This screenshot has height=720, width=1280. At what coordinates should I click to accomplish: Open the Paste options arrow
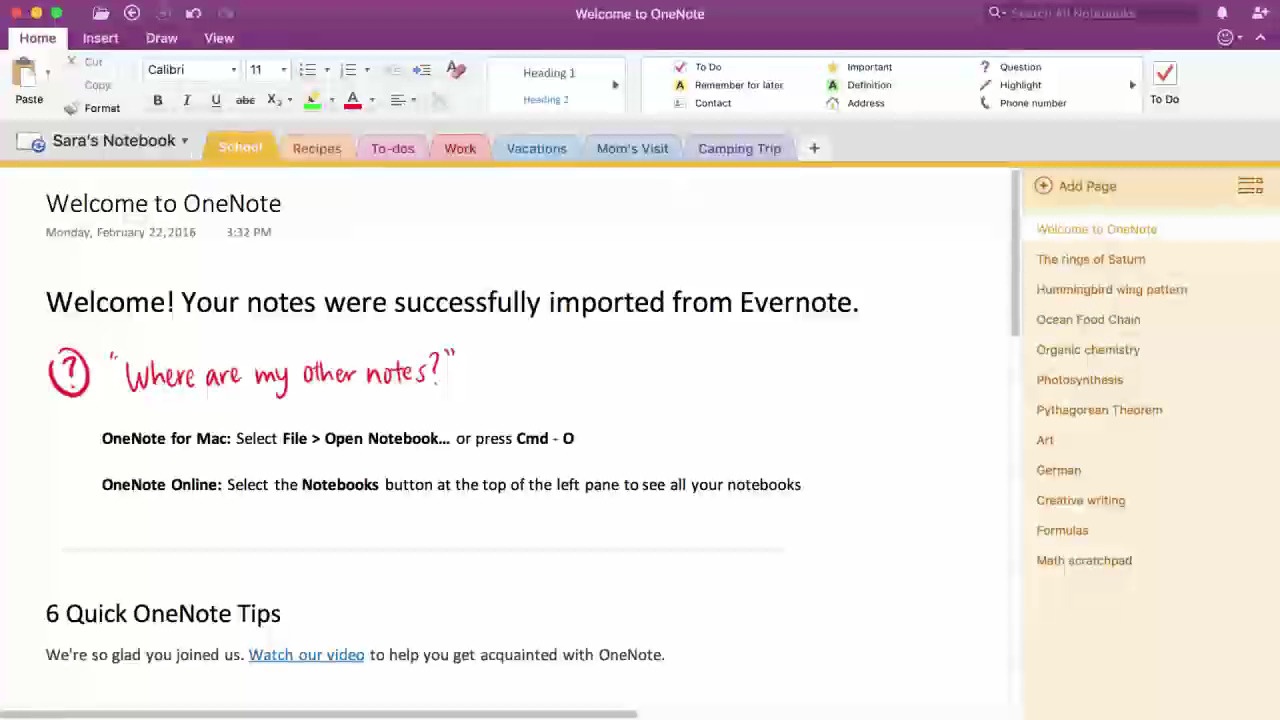pyautogui.click(x=47, y=73)
